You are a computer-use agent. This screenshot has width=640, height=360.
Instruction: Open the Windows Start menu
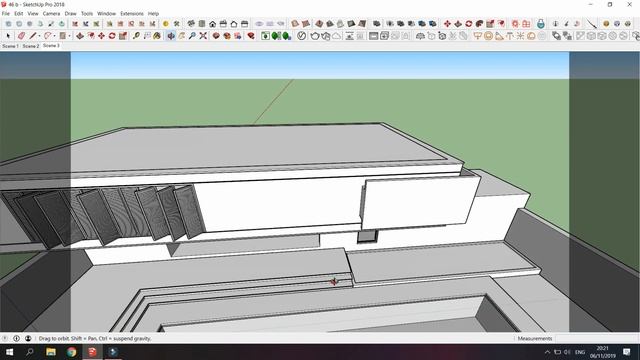(x=9, y=352)
